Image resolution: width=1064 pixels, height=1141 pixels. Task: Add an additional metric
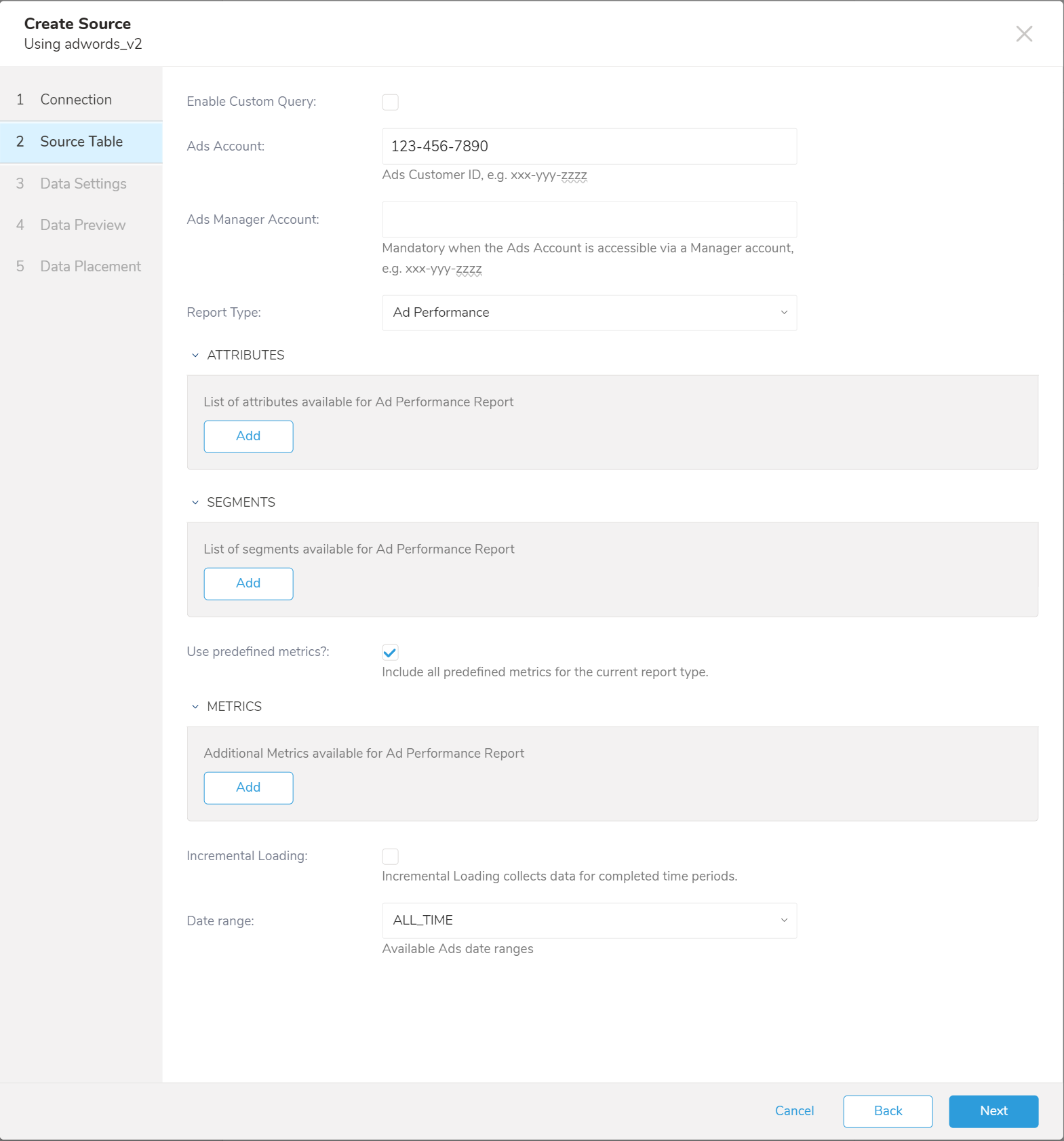pos(248,788)
